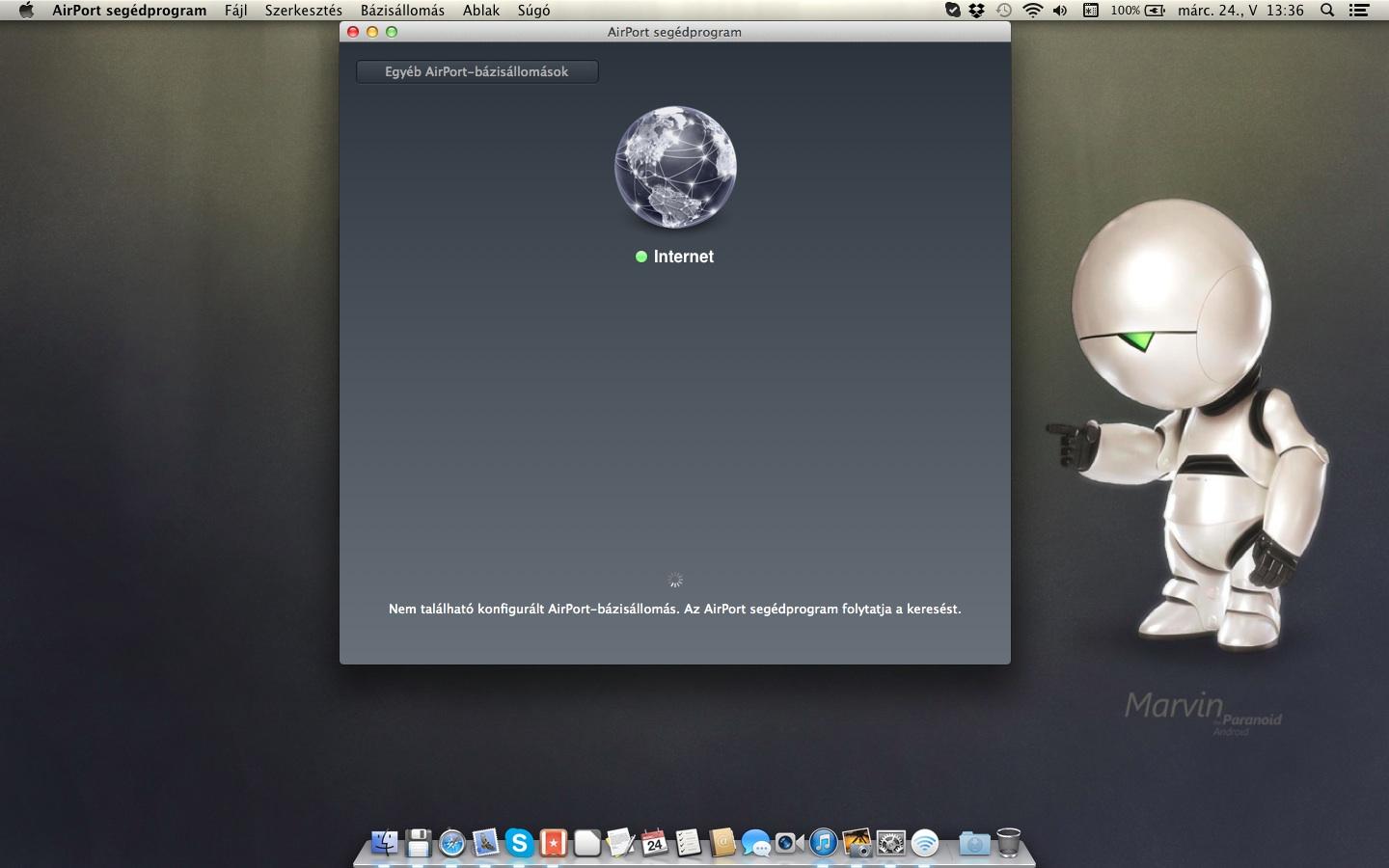Click the Dropbox menu bar icon
The width and height of the screenshot is (1389, 868).
(977, 11)
